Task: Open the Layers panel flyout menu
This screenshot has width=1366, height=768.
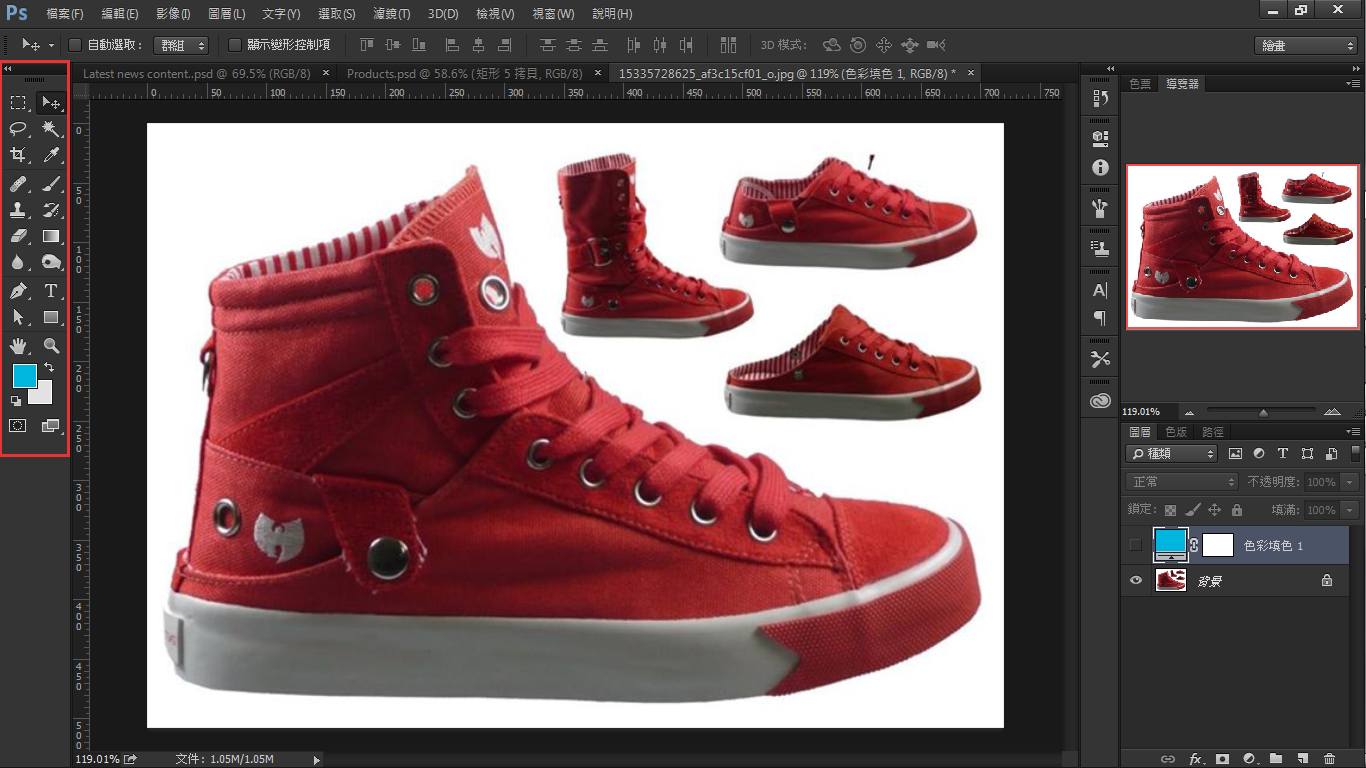Action: pyautogui.click(x=1353, y=432)
